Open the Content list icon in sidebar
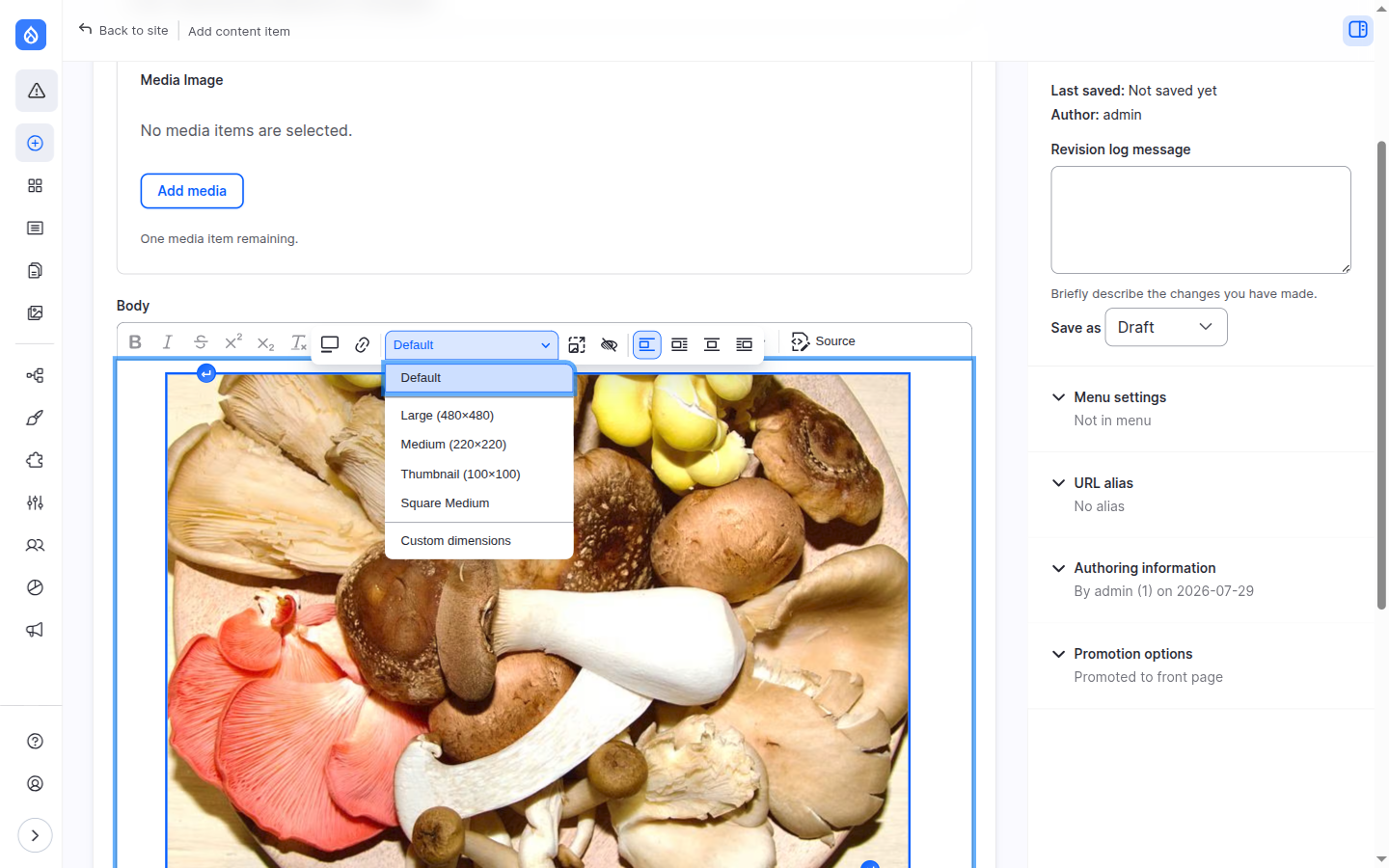 click(x=36, y=228)
